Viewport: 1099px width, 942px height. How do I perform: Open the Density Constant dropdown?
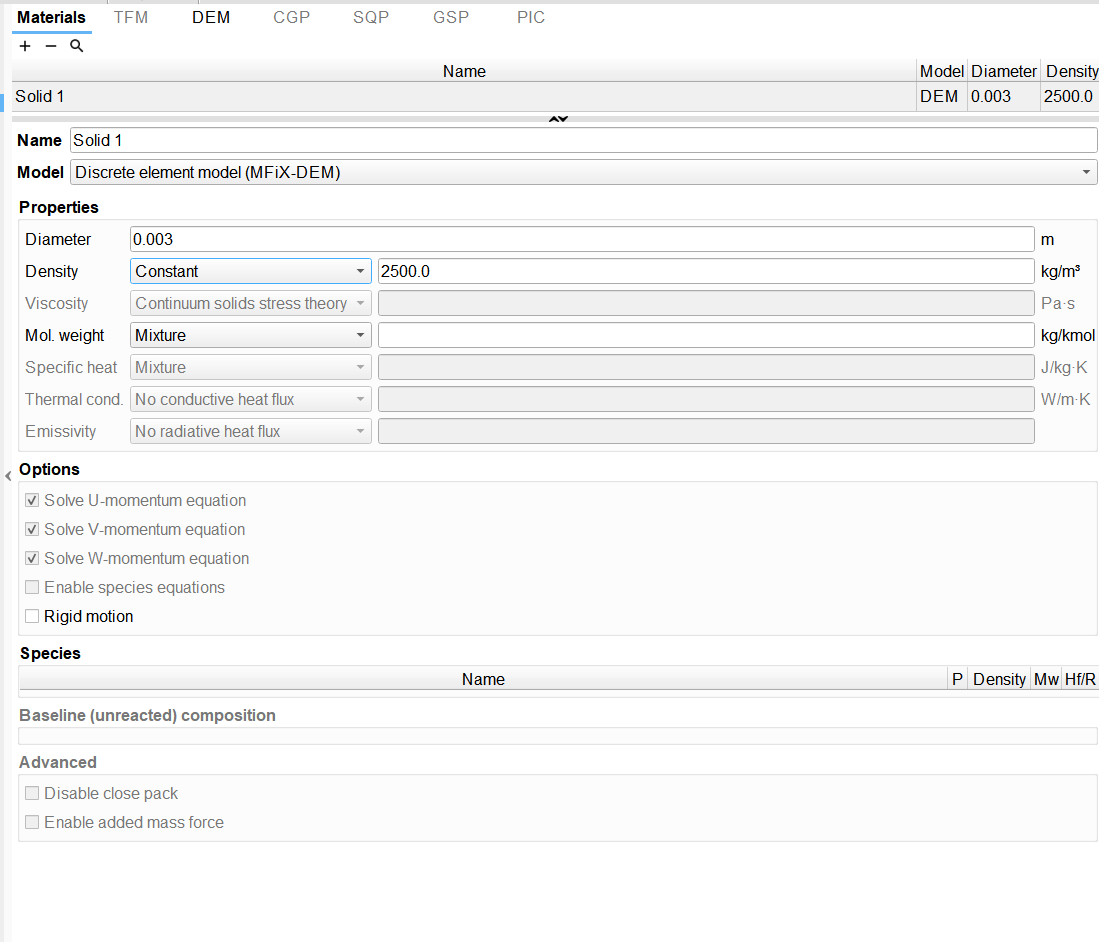(250, 271)
